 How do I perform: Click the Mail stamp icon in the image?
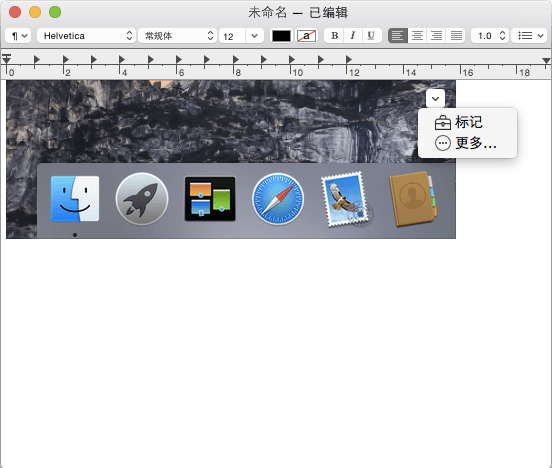tap(346, 199)
